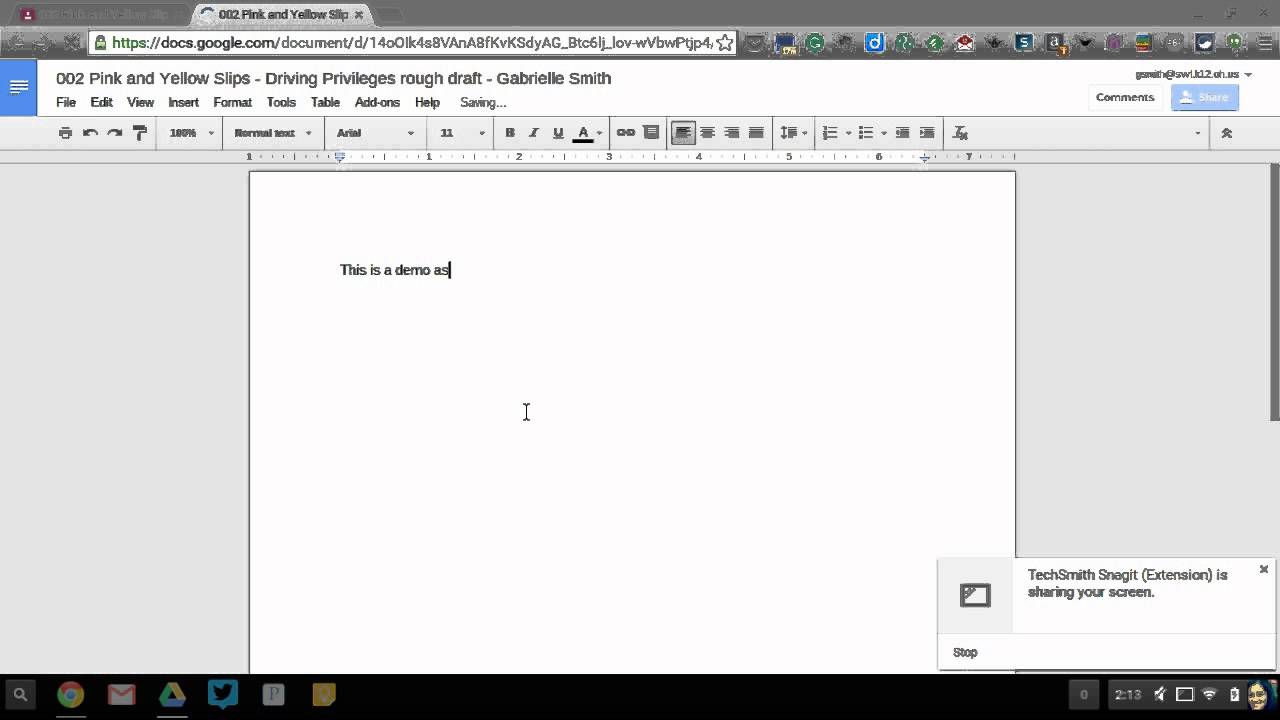Image resolution: width=1280 pixels, height=720 pixels.
Task: Open the ChromeOS launcher search icon
Action: [19, 694]
